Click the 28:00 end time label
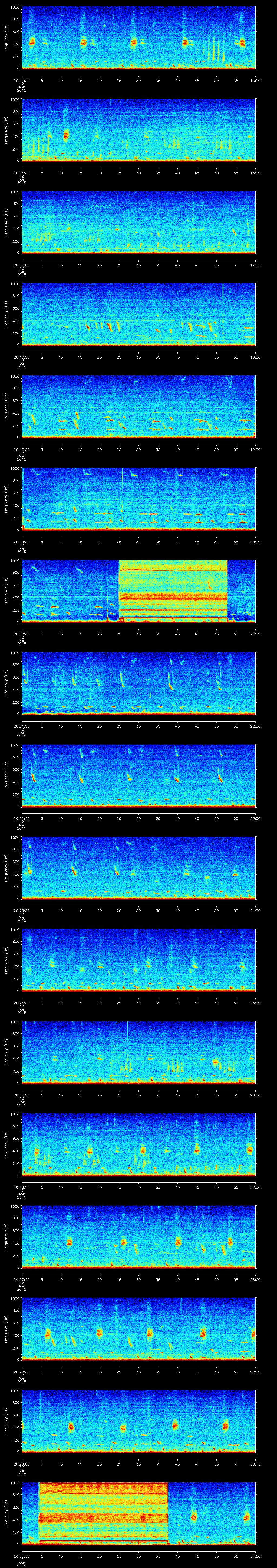Image resolution: width=277 pixels, height=1568 pixels. click(256, 1279)
